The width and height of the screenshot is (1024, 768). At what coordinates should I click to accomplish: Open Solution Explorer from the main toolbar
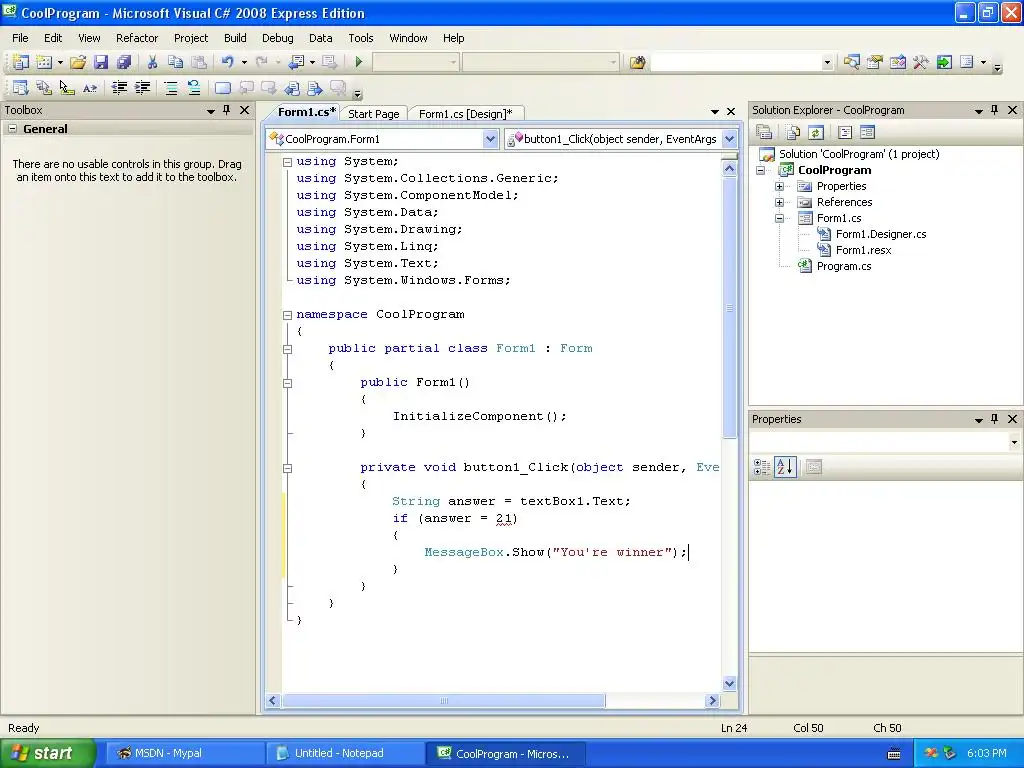click(851, 62)
